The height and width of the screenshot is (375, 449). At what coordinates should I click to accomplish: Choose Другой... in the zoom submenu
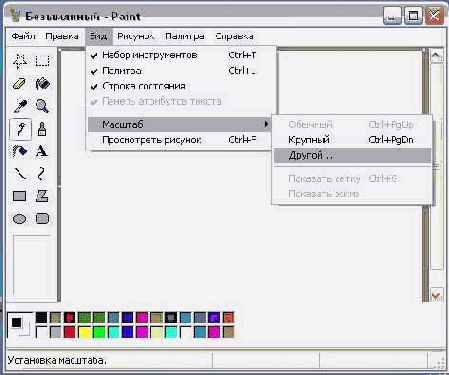coord(352,156)
